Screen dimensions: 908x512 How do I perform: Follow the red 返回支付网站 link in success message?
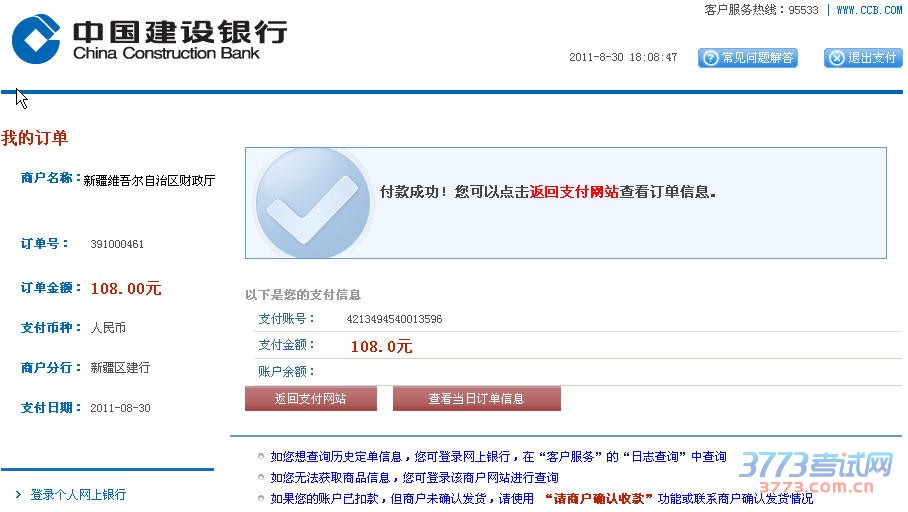coord(574,192)
